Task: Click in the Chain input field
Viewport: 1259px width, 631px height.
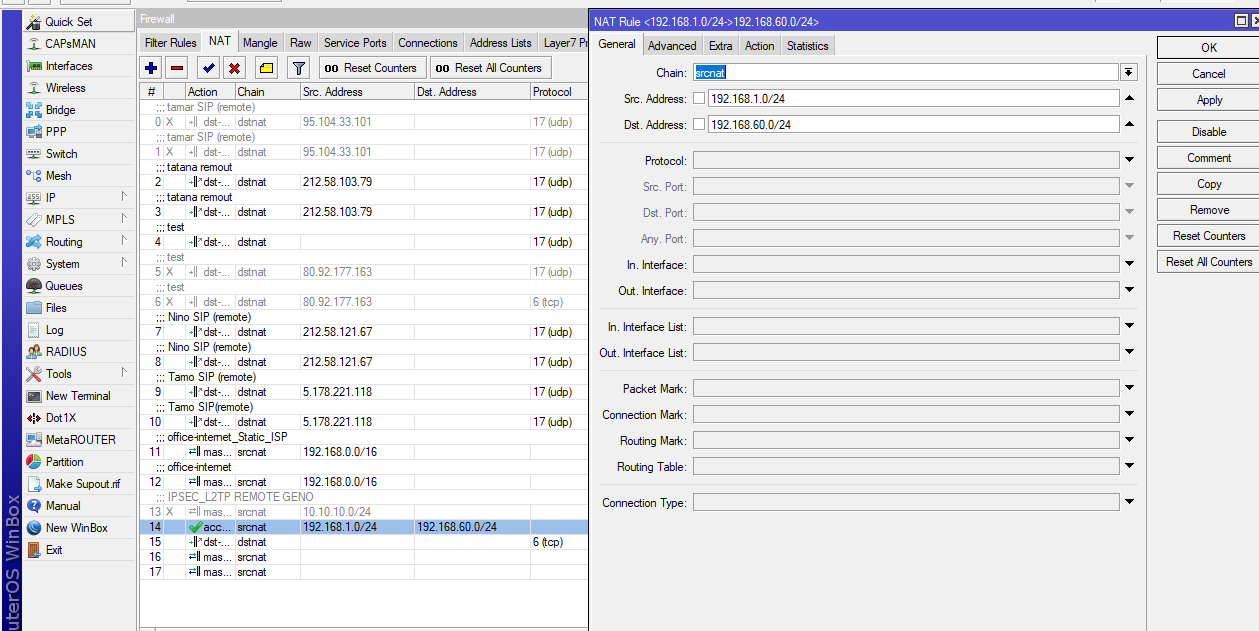Action: pos(905,72)
